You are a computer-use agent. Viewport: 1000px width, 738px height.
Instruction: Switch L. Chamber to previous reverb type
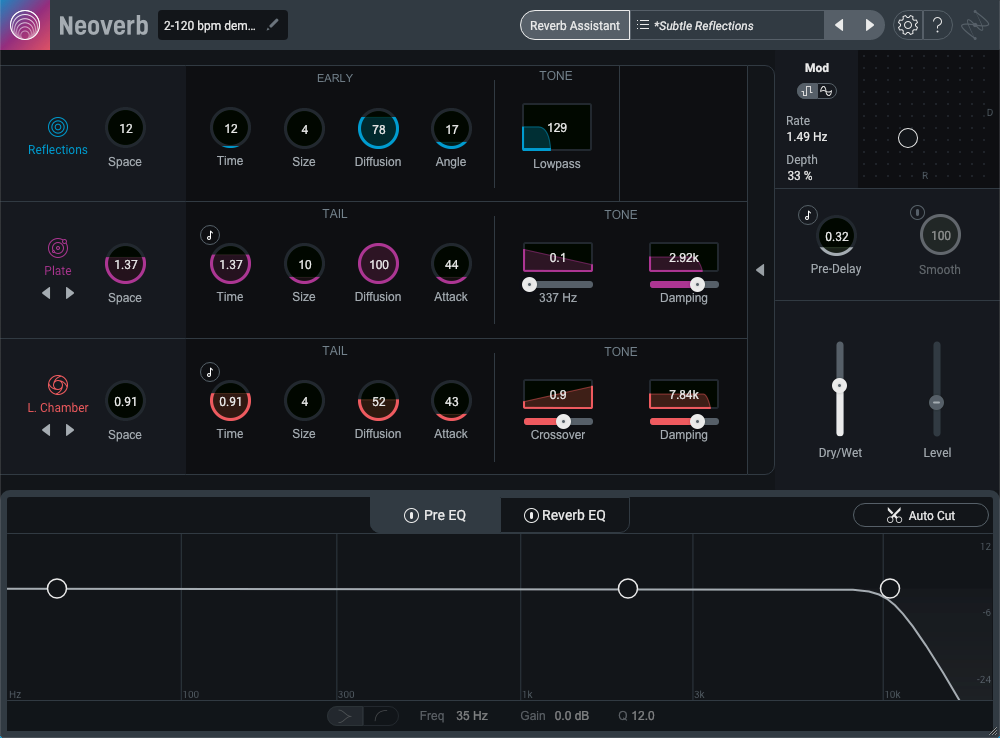[x=46, y=430]
